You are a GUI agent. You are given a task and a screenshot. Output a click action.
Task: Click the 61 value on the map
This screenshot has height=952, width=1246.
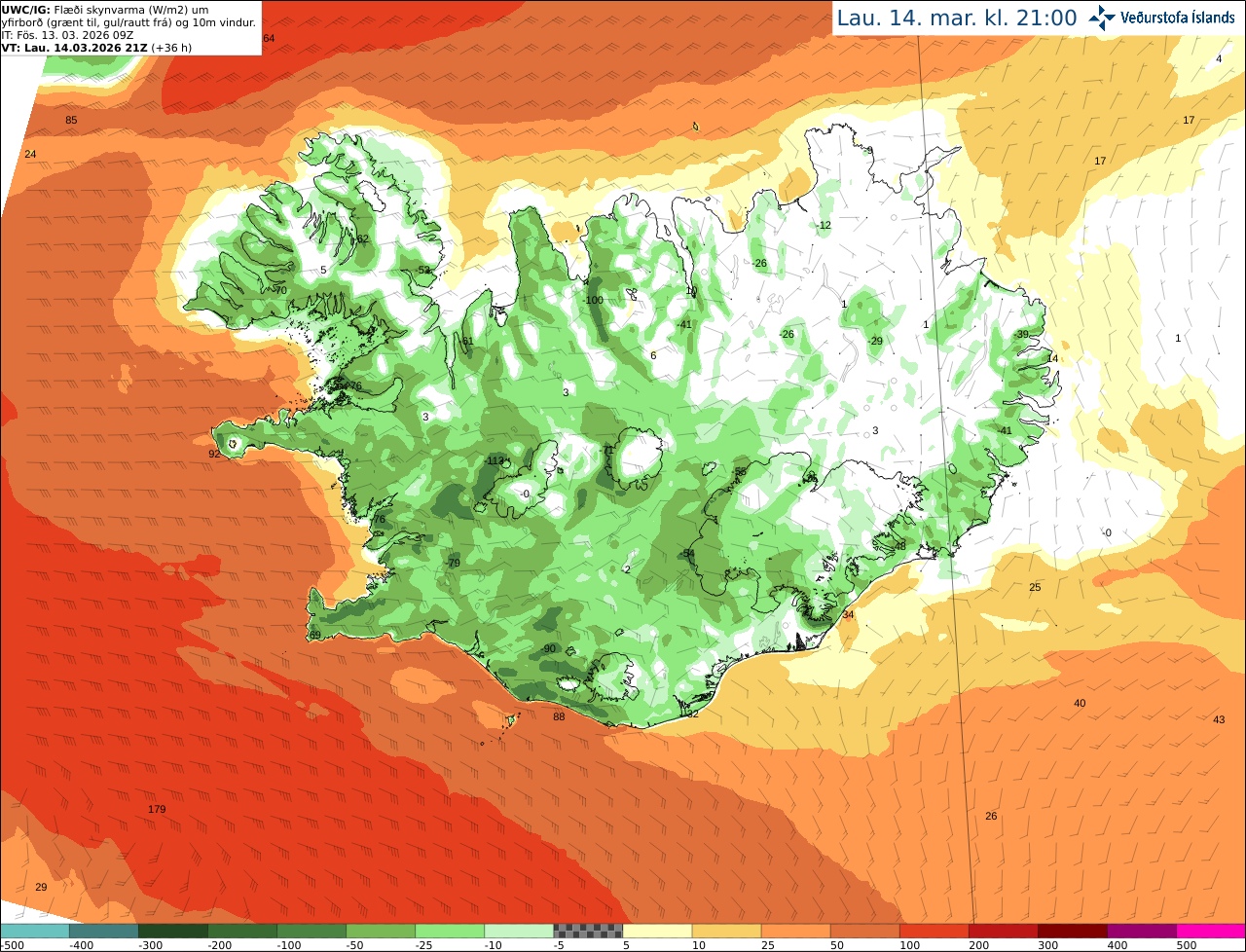click(x=467, y=341)
